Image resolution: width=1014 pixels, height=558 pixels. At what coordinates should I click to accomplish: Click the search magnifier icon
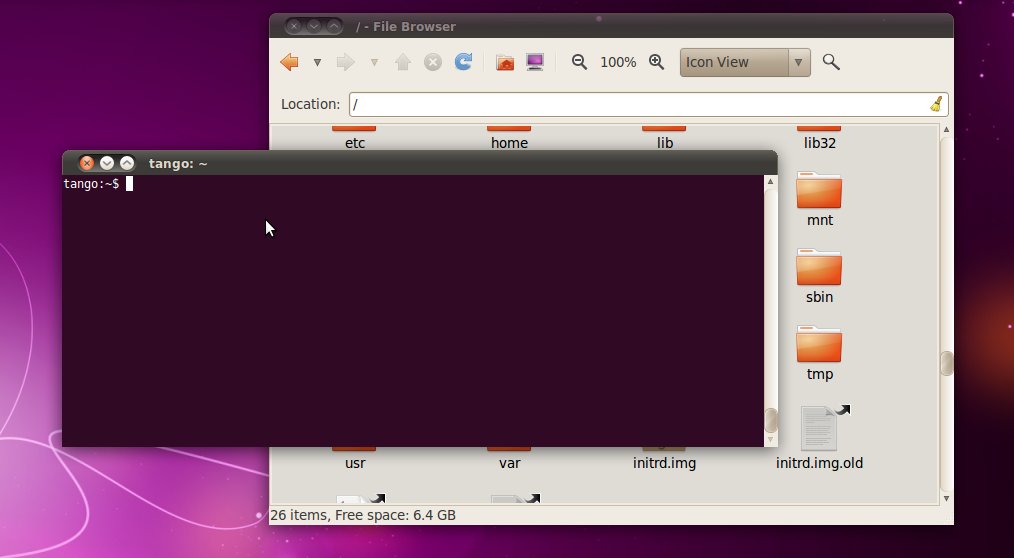[831, 62]
